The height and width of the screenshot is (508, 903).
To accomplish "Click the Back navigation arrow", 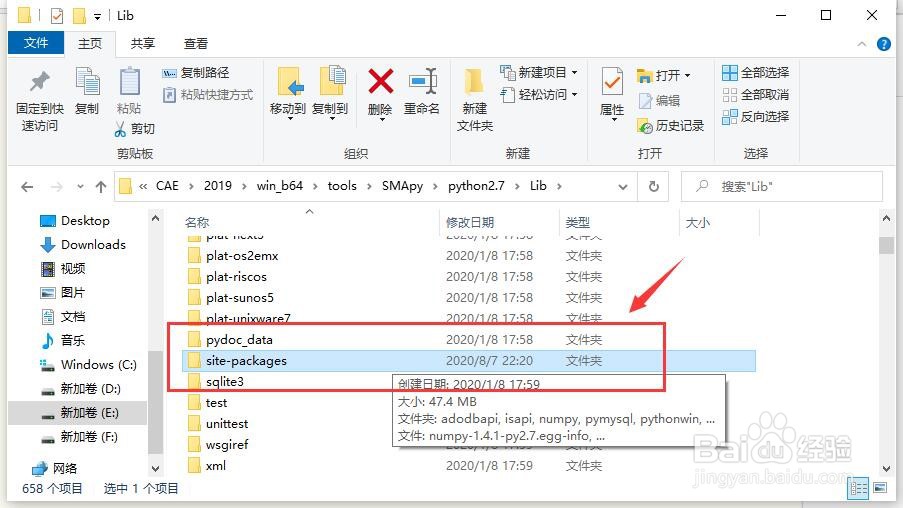I will 26,187.
